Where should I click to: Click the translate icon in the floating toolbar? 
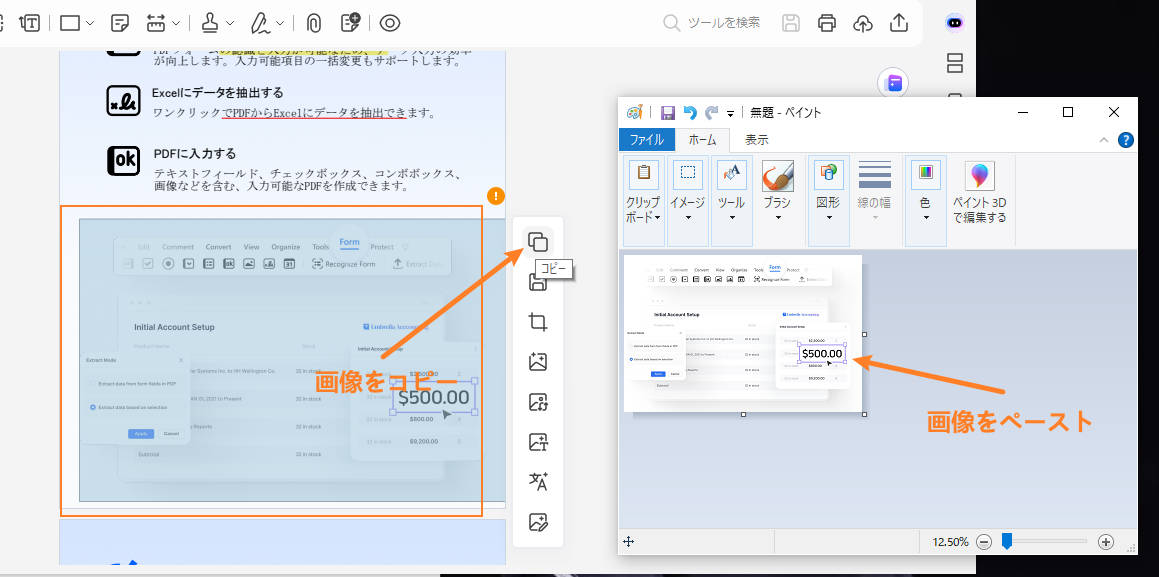click(x=537, y=482)
